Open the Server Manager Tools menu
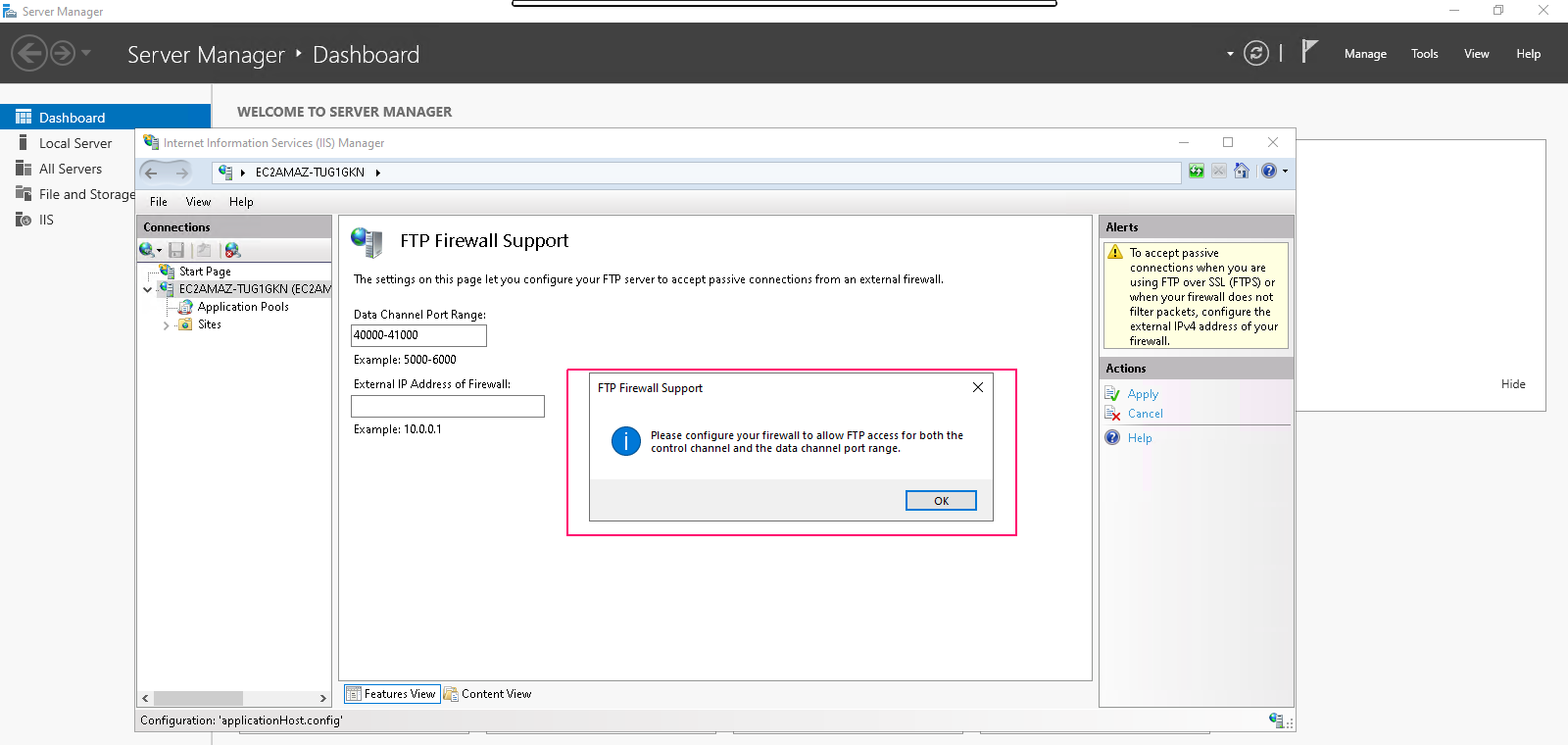Screen dimensions: 1568x745 pyautogui.click(x=1424, y=54)
